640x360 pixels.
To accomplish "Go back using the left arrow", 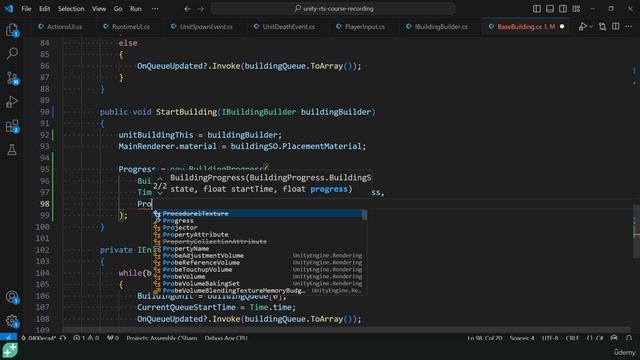I will pos(187,9).
